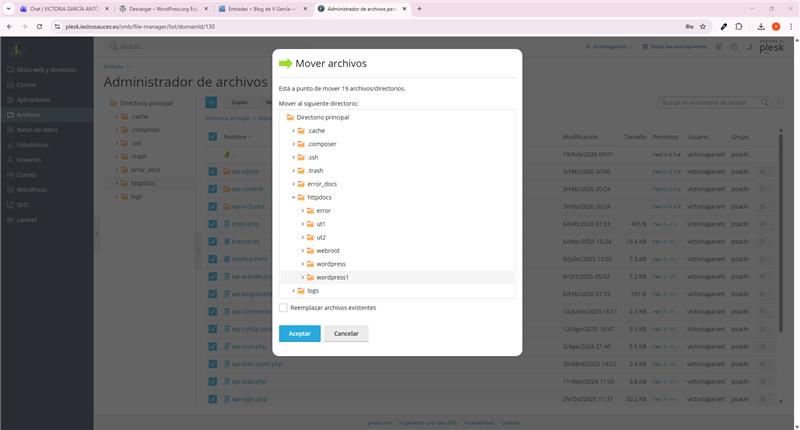Toggle the select-all checkbox beside Nombre

[213, 137]
